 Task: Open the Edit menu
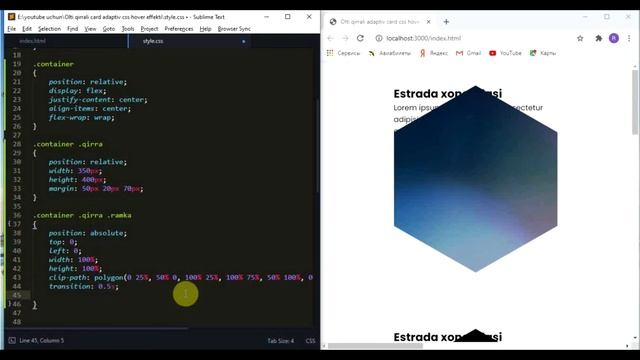[x=27, y=29]
